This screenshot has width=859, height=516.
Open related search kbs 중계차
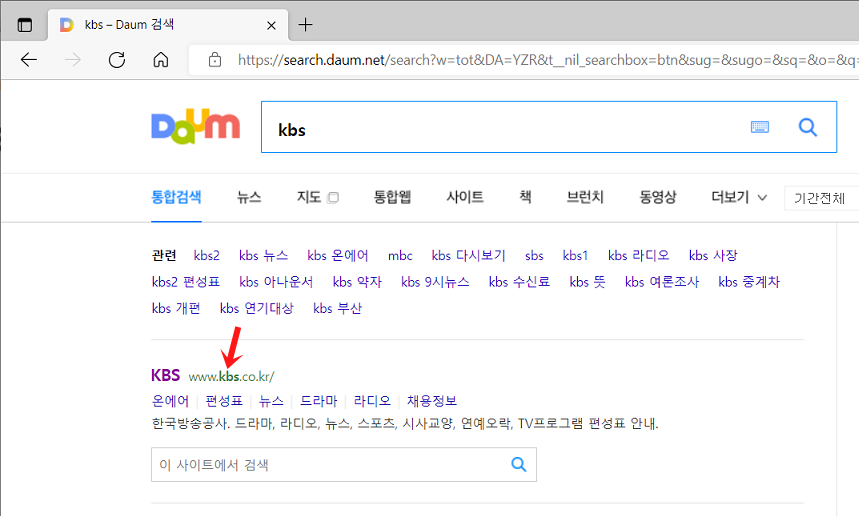(749, 282)
